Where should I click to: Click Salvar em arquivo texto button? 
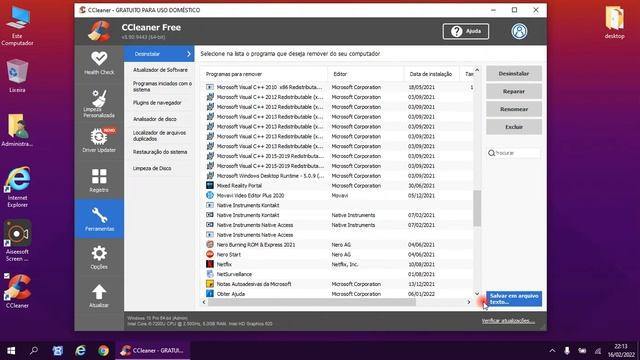click(514, 299)
